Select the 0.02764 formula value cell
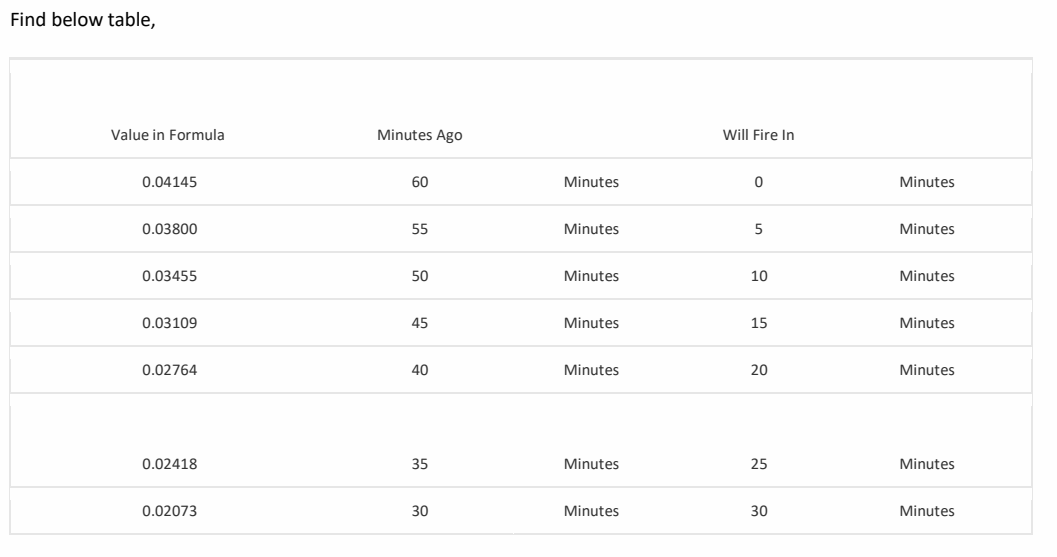Viewport: 1057px width, 557px height. click(169, 370)
